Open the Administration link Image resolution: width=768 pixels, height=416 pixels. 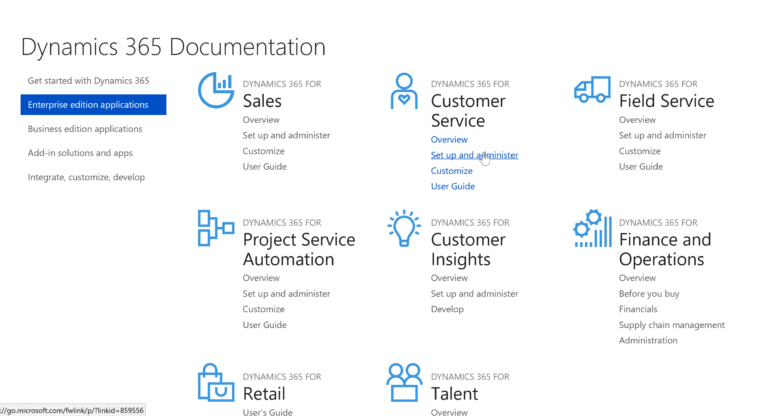(x=648, y=341)
